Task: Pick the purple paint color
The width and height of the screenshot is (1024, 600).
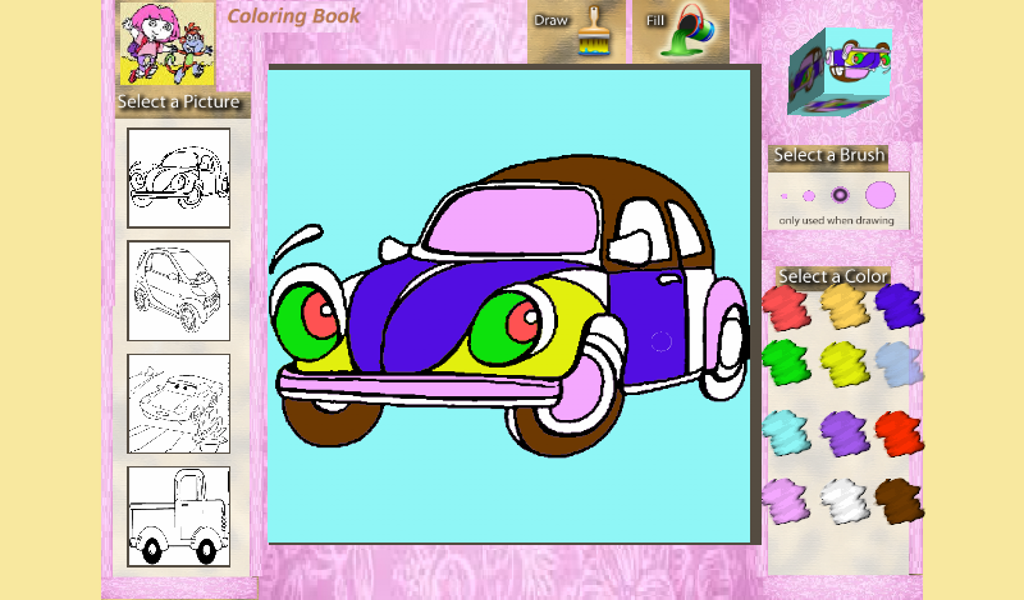Action: click(x=844, y=434)
